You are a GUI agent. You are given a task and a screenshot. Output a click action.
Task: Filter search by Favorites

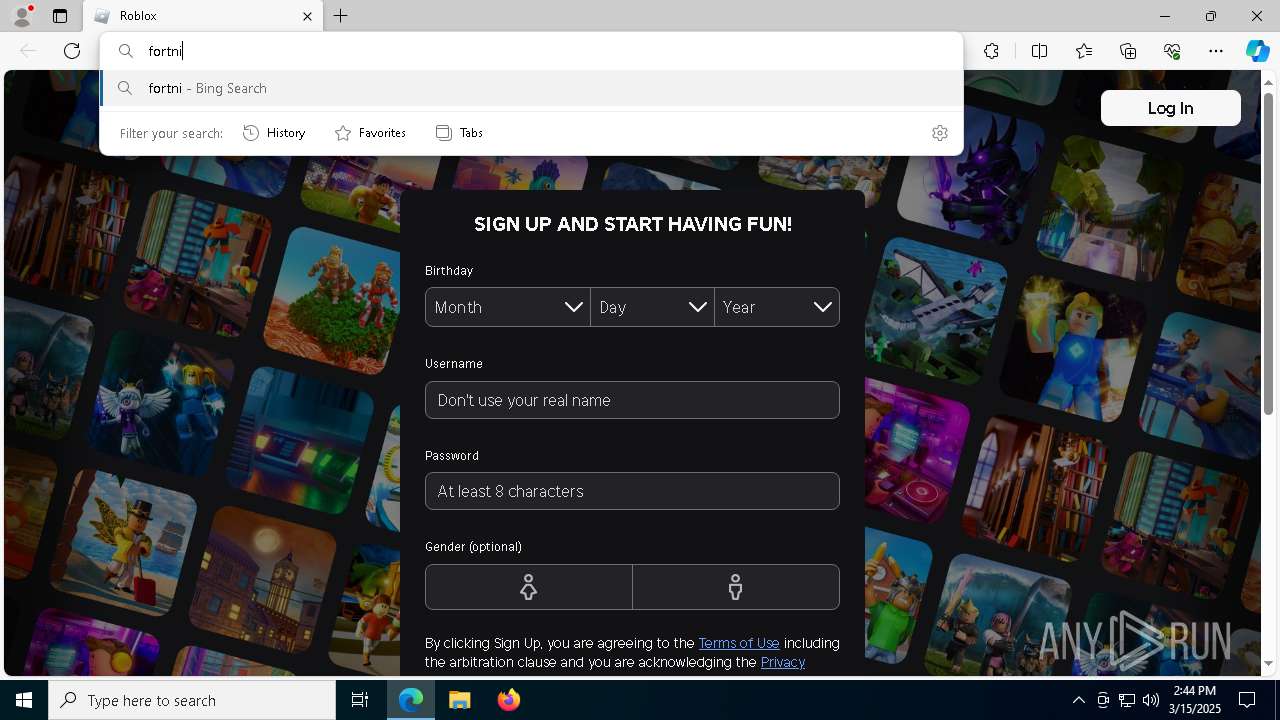click(370, 133)
